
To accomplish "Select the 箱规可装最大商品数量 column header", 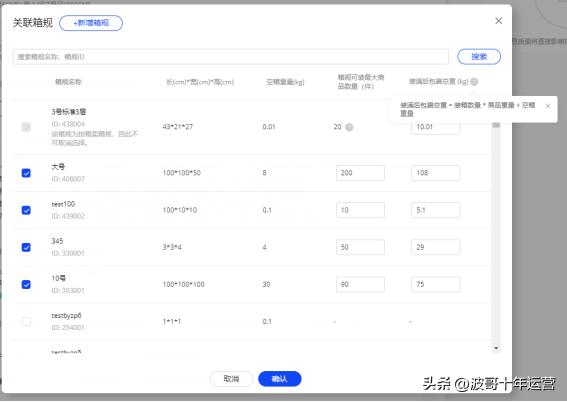I will (361, 82).
